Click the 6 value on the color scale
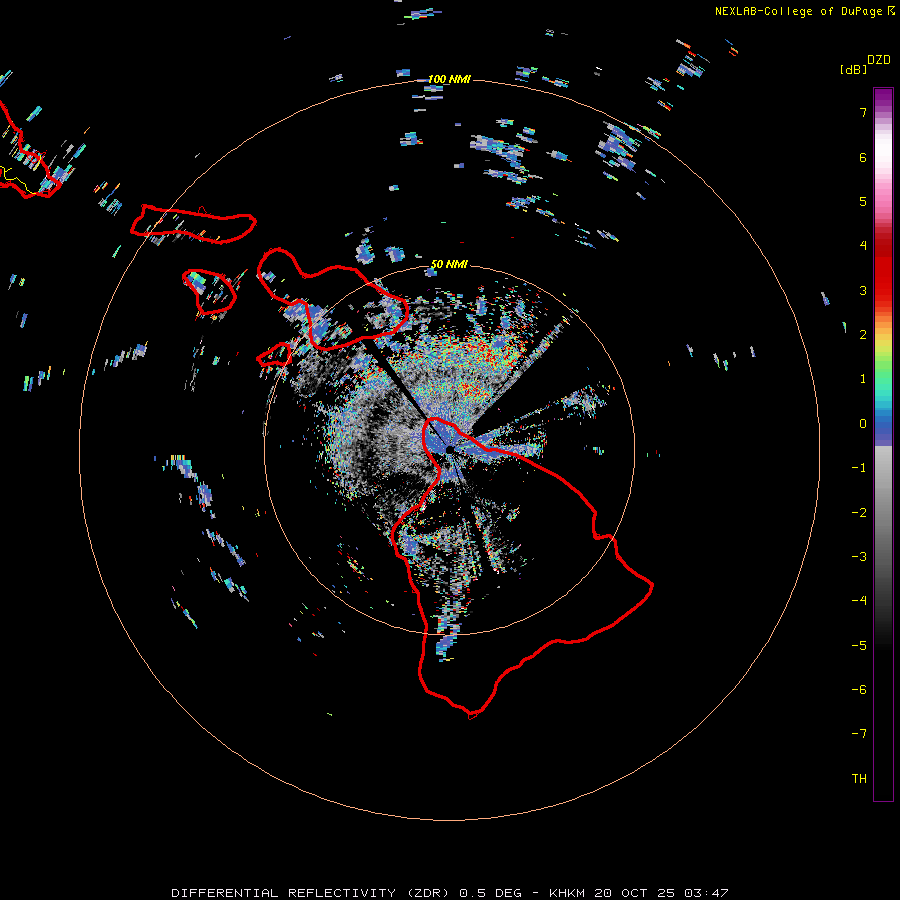The height and width of the screenshot is (900, 900). point(863,157)
